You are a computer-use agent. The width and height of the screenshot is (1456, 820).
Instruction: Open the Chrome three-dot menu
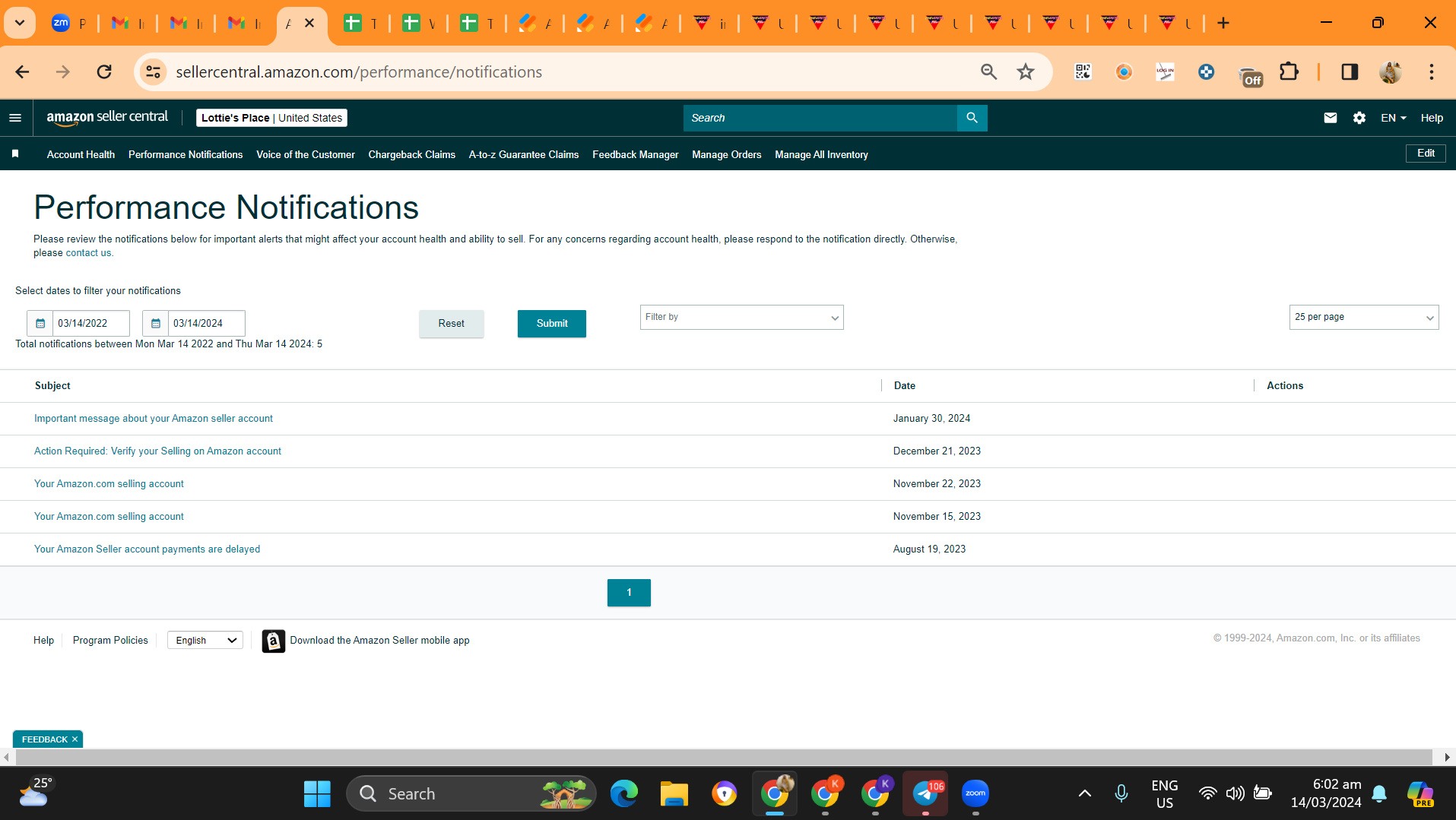[x=1432, y=71]
